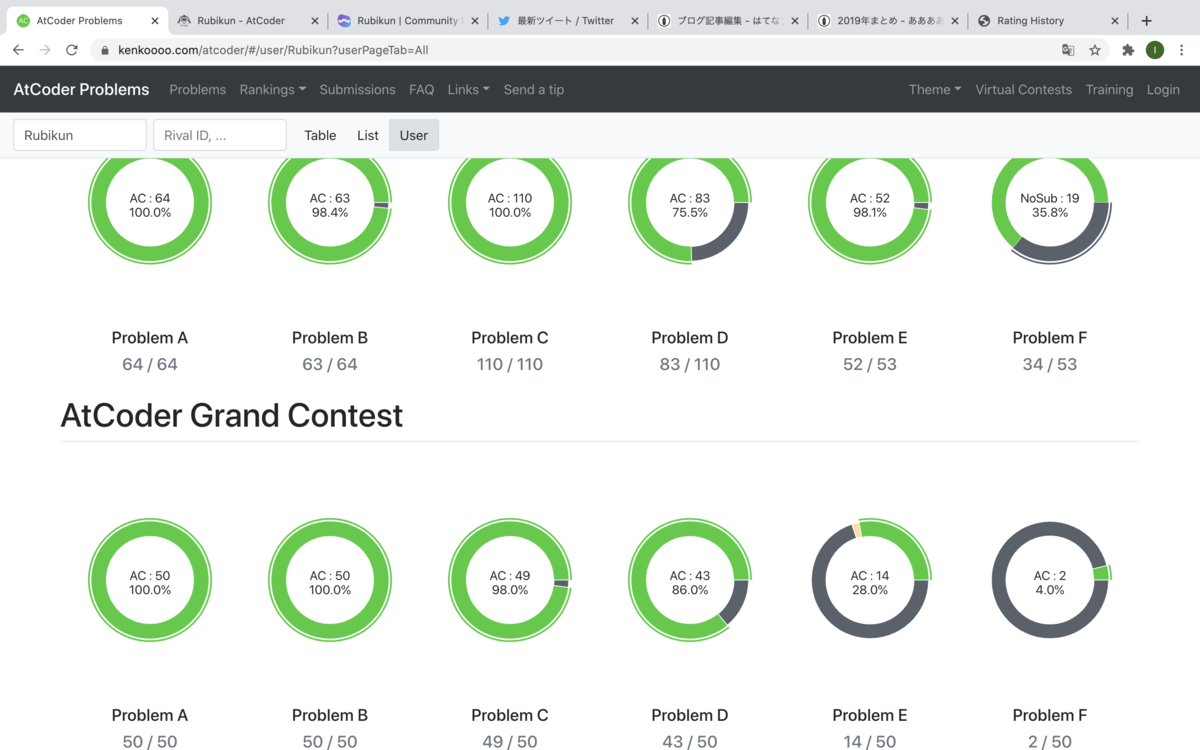
Task: Click the padlock site info icon
Action: pyautogui.click(x=105, y=50)
